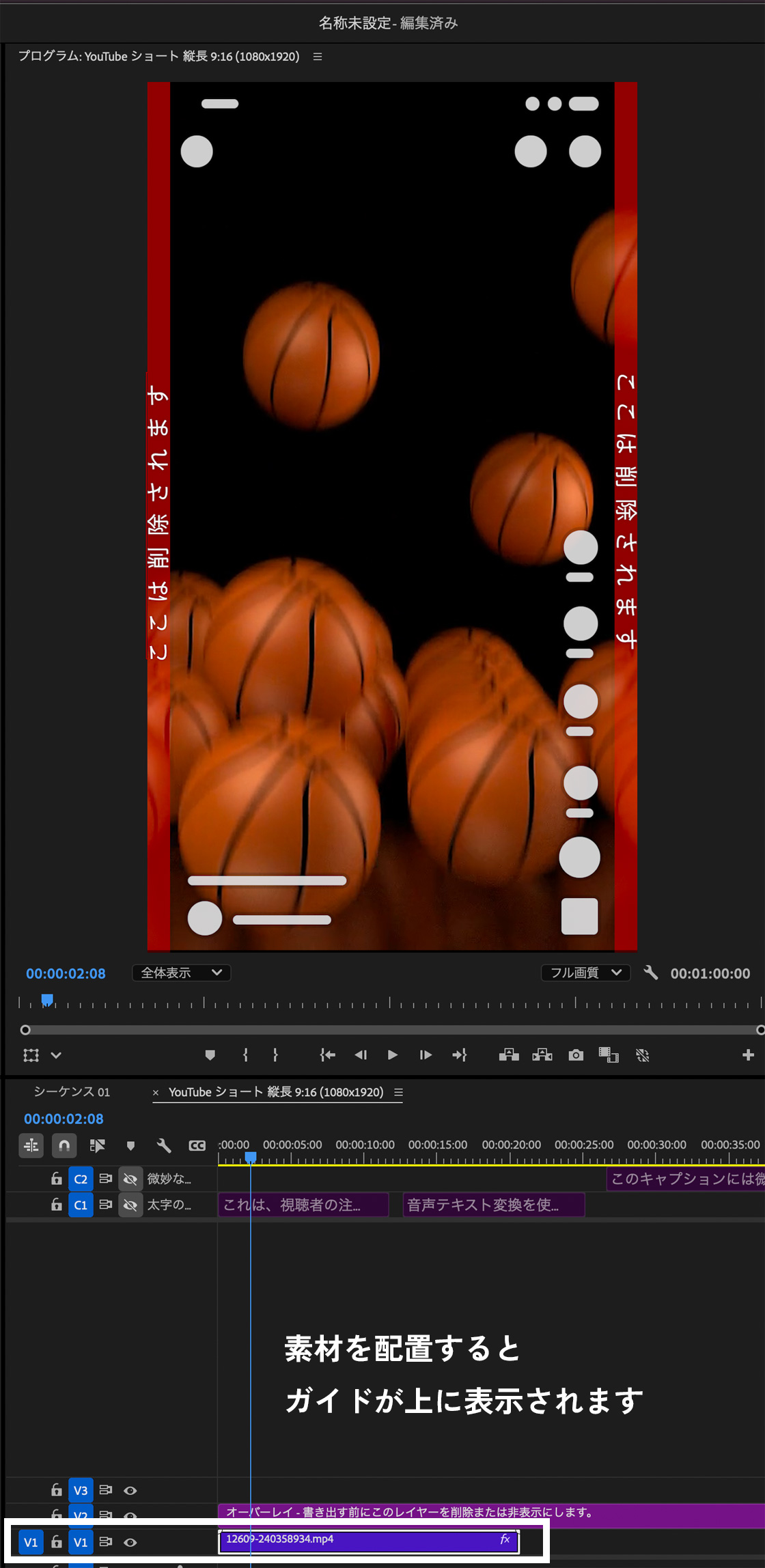Click the Mark In bracket button
This screenshot has height=1568, width=765.
[245, 1055]
